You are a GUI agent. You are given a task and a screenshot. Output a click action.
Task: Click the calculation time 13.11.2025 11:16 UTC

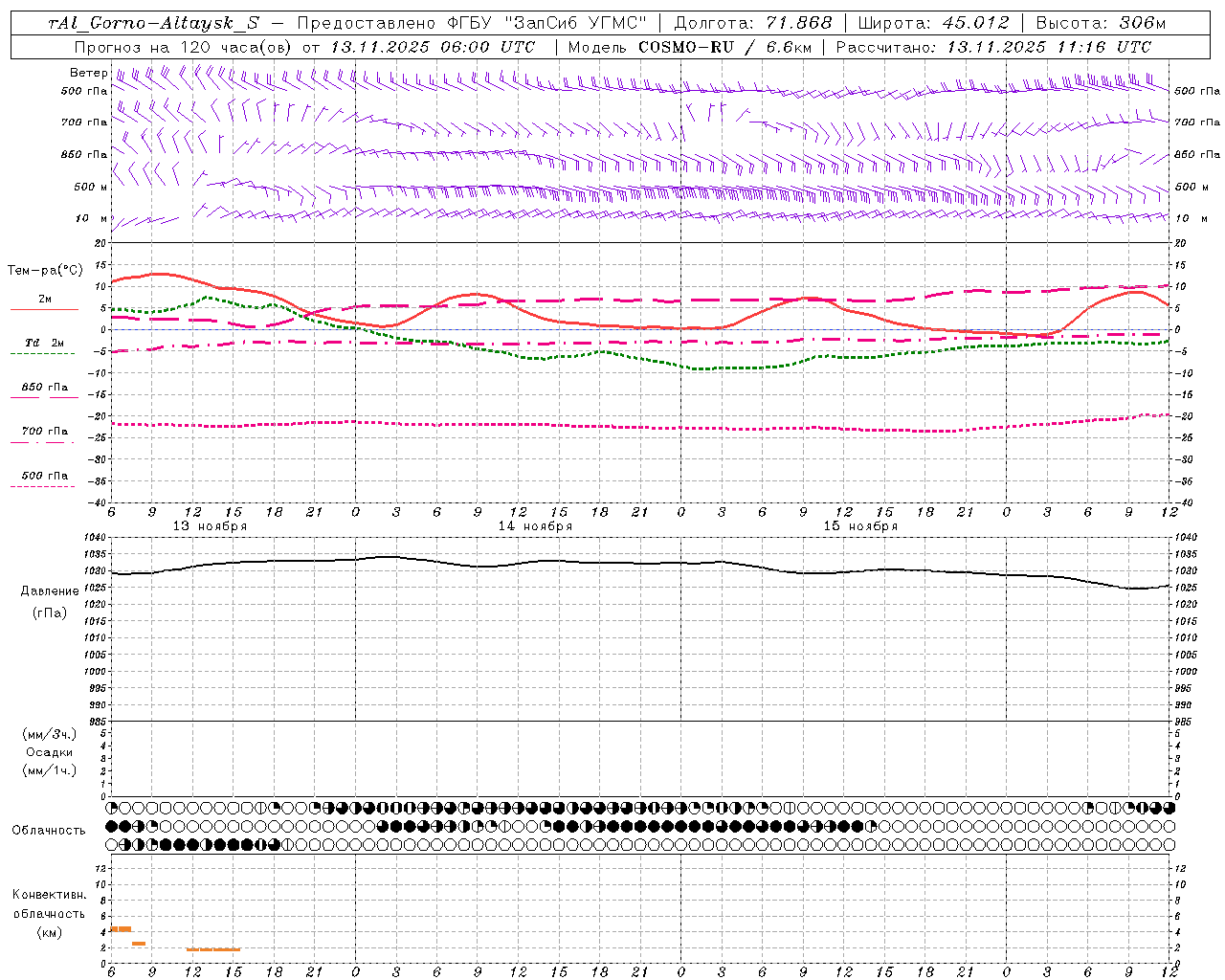click(1049, 47)
